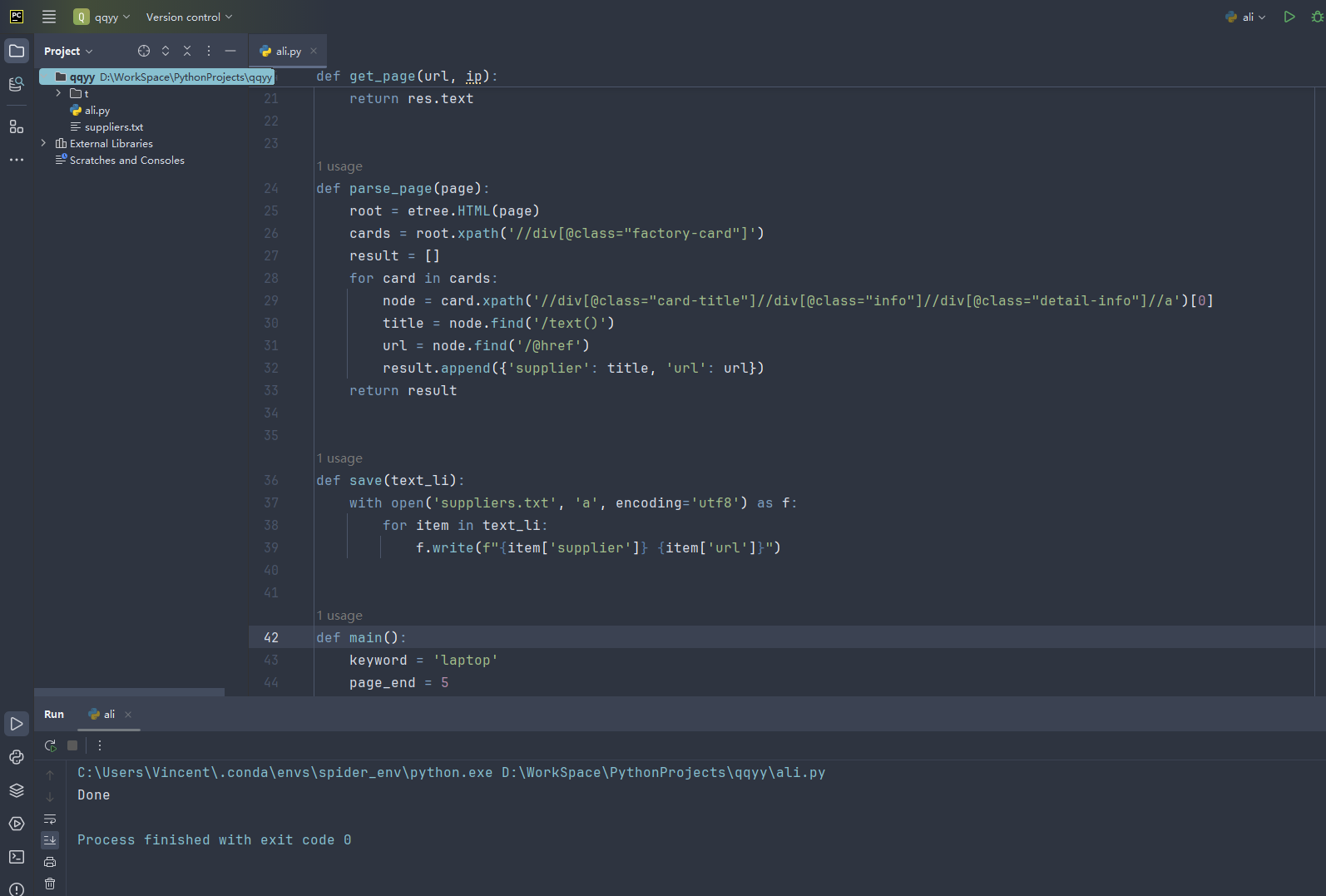Open the main hamburger menu
Viewport: 1326px width, 896px height.
pos(49,17)
